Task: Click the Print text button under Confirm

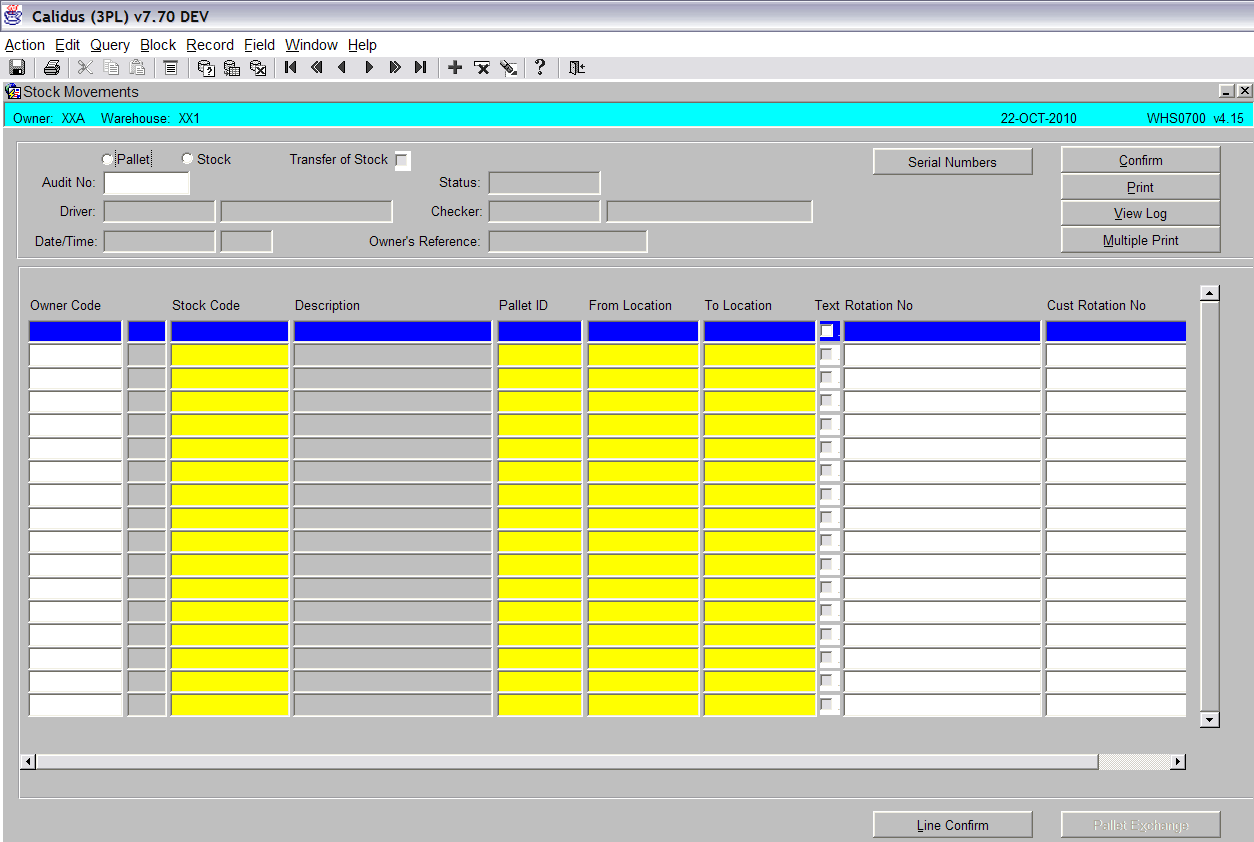Action: pos(1140,187)
